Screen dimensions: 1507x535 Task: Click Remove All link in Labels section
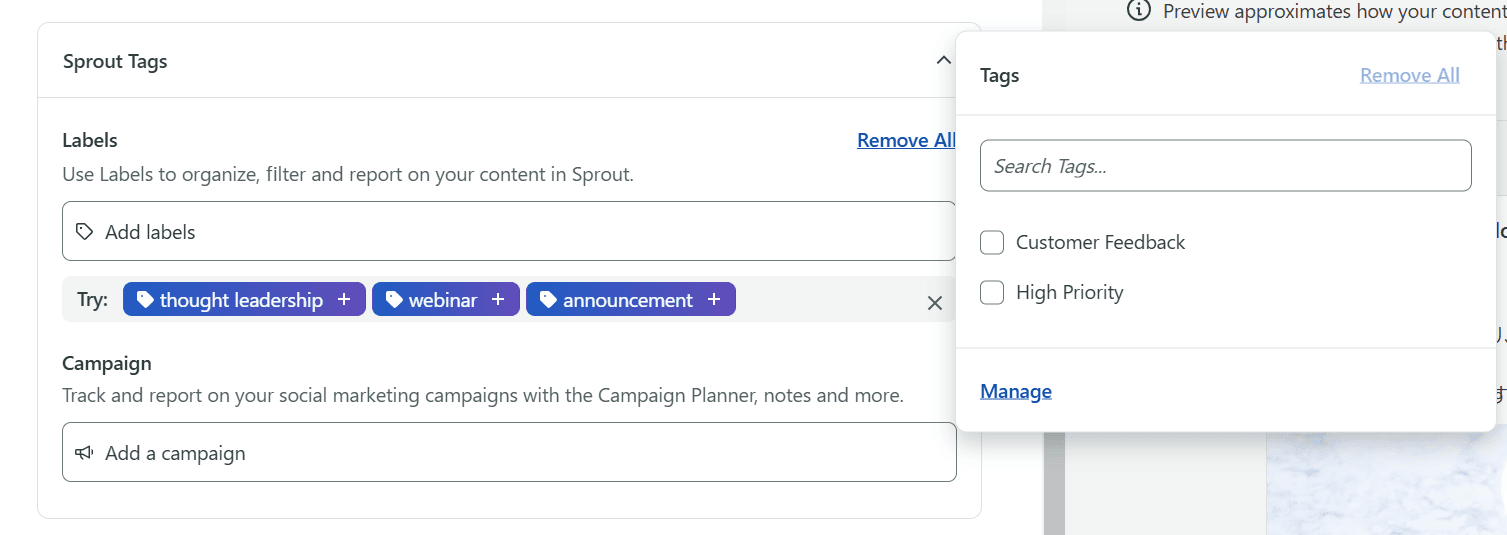905,141
